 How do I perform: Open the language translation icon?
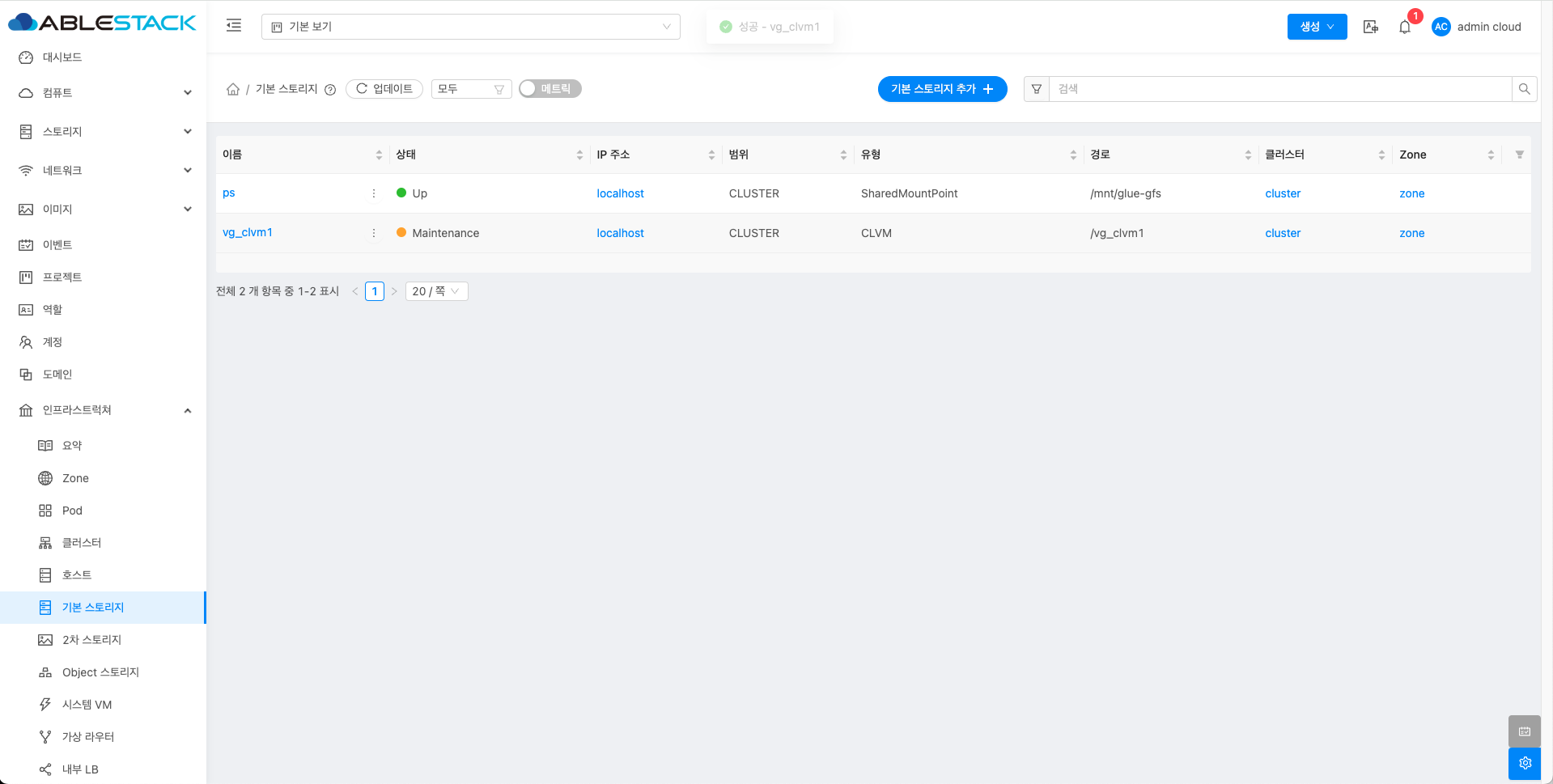pos(1370,27)
